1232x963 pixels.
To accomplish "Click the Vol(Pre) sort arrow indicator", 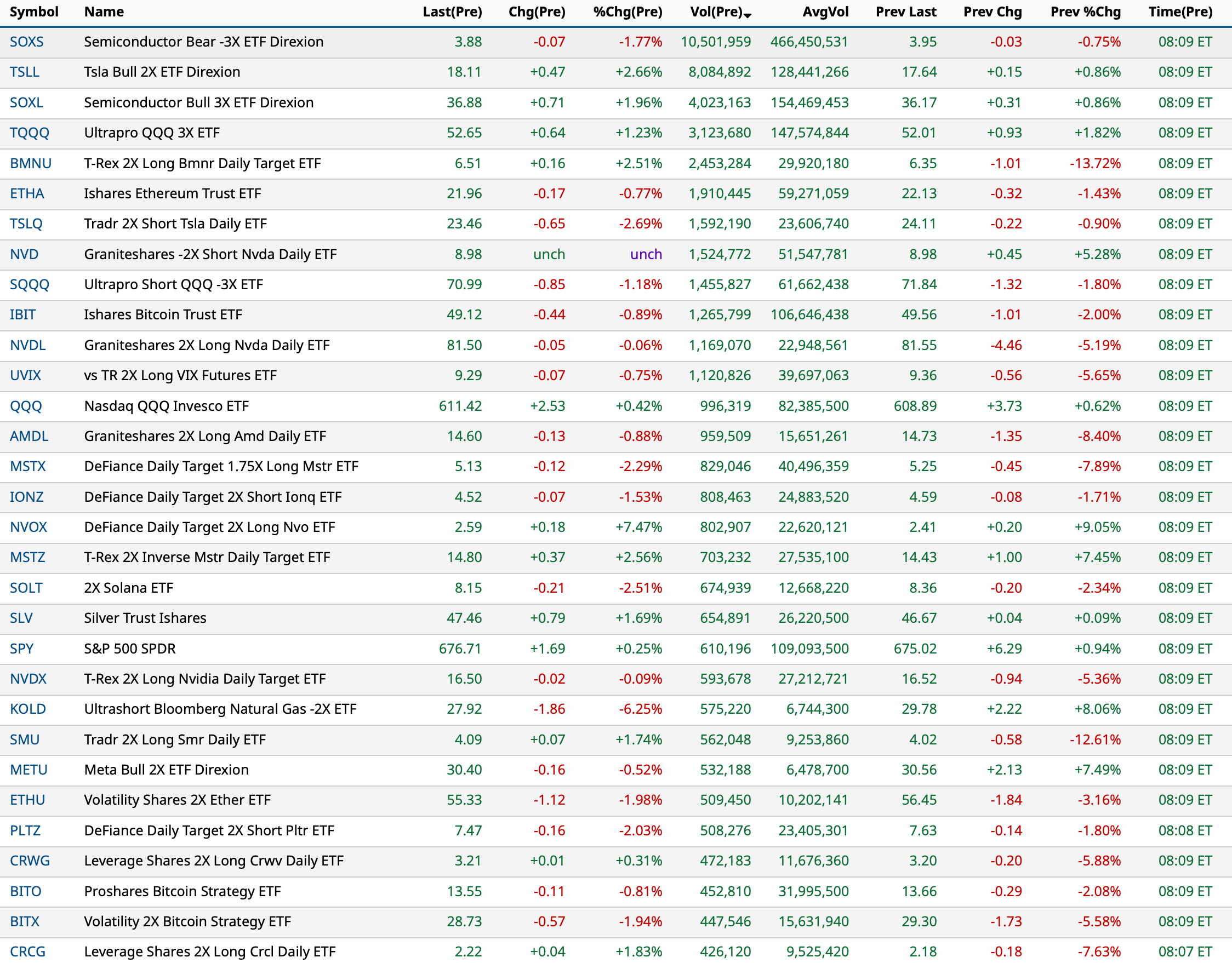I will [748, 15].
